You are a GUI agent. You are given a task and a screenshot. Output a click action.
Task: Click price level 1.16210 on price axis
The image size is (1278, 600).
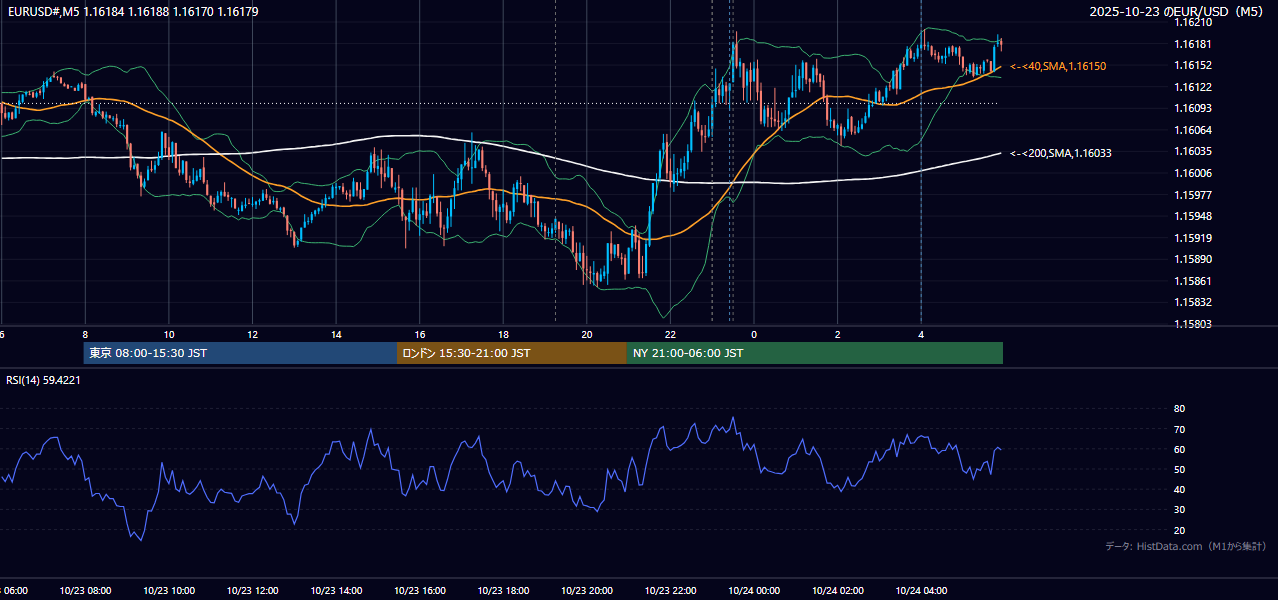coord(1192,22)
